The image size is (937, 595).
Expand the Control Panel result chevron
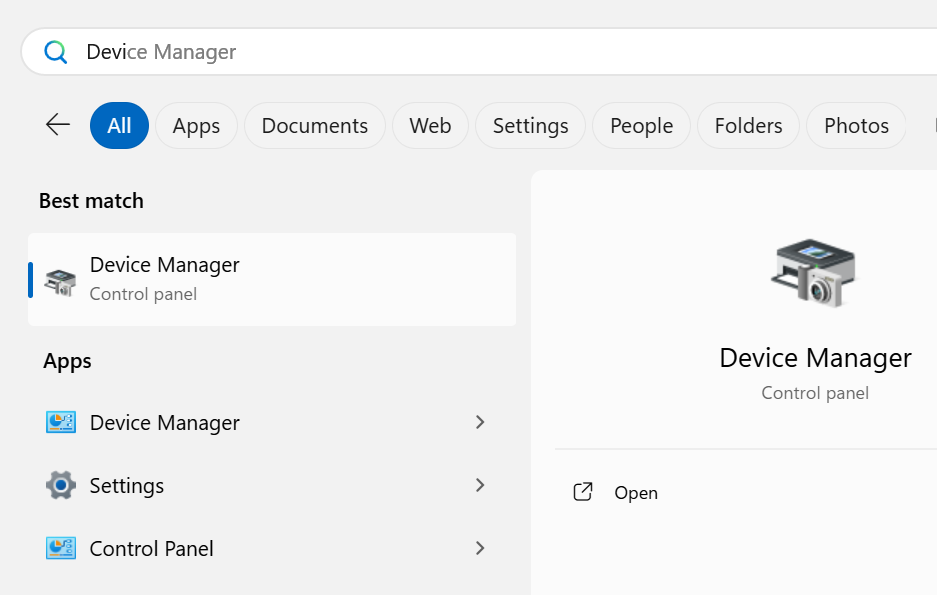tap(480, 548)
